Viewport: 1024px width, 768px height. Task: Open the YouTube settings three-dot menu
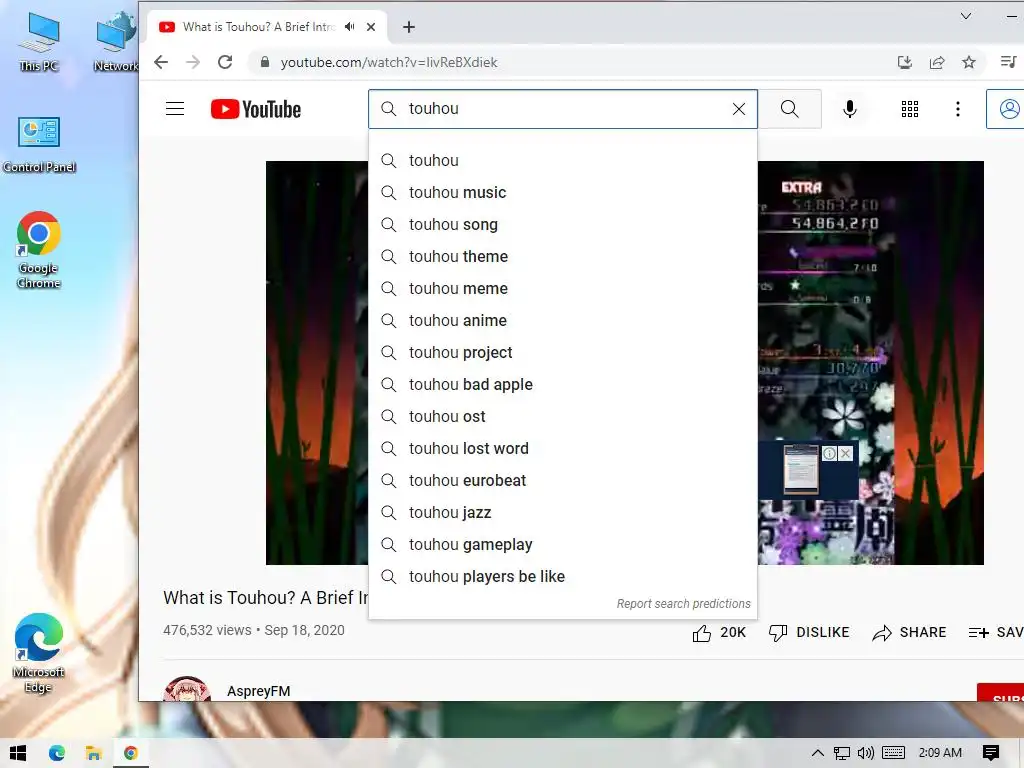(958, 109)
